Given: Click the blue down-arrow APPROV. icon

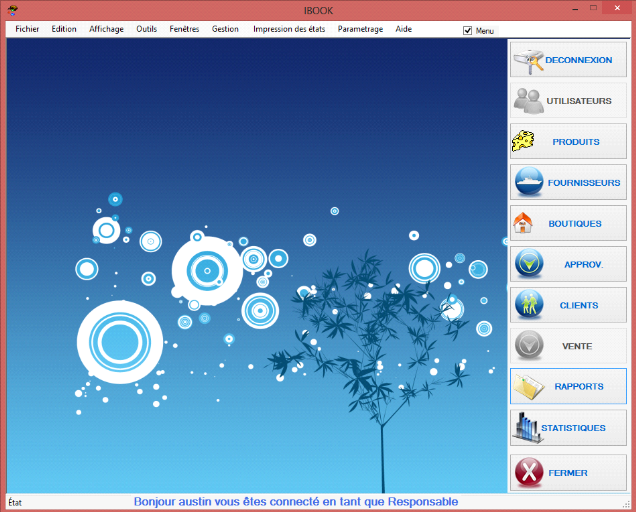Looking at the screenshot, I should pos(528,264).
